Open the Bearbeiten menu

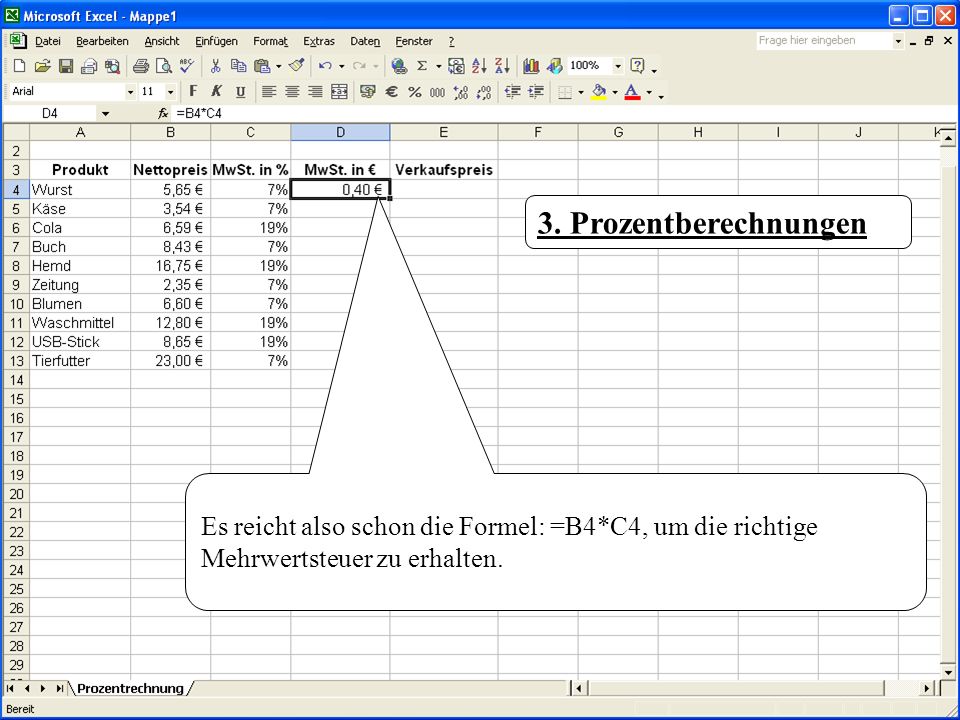point(102,41)
